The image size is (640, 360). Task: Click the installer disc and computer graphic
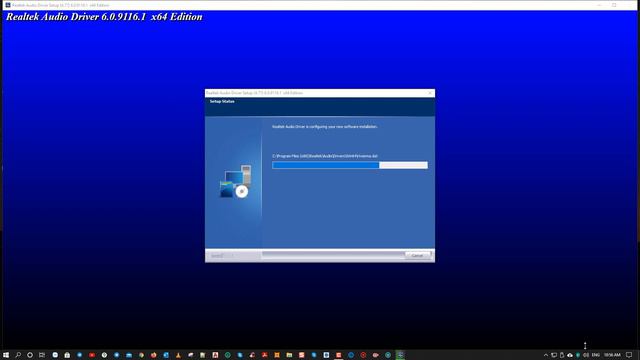236,182
